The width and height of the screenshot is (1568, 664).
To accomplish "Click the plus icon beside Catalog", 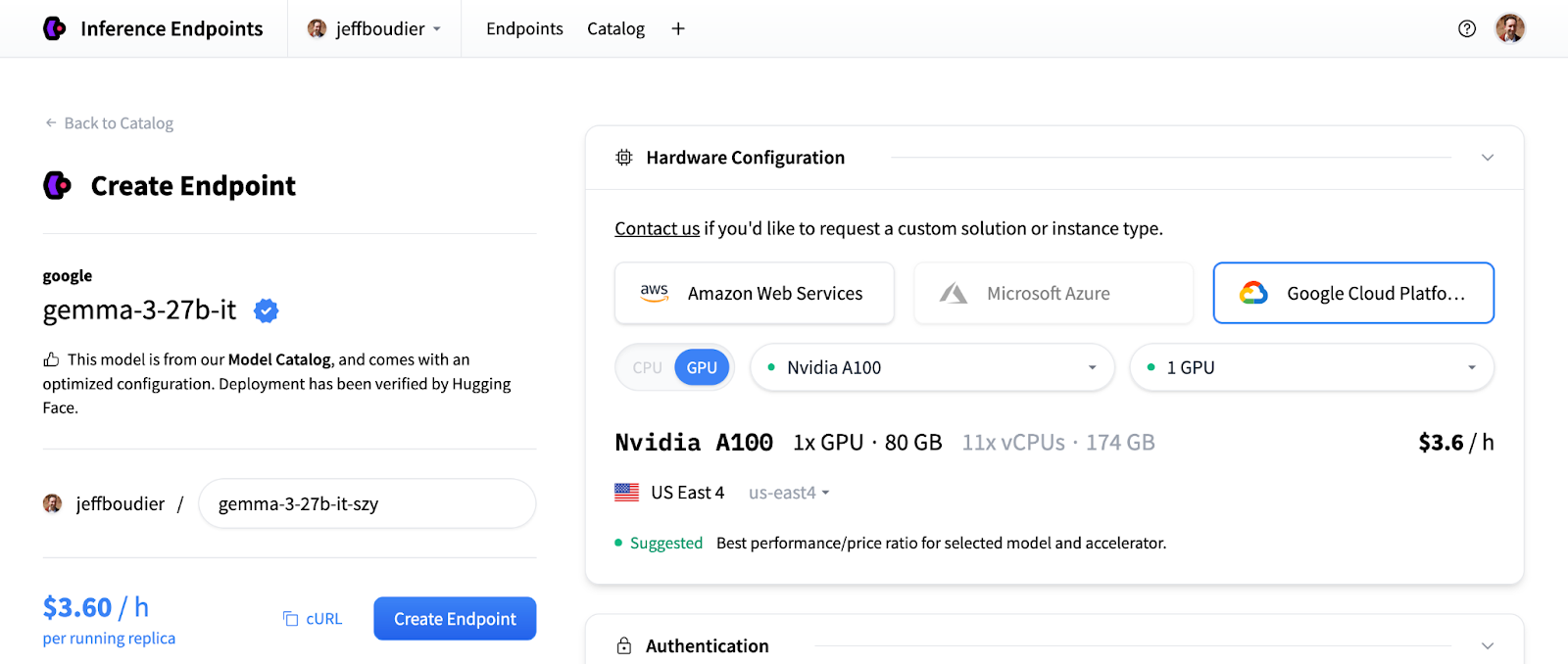I will tap(678, 28).
